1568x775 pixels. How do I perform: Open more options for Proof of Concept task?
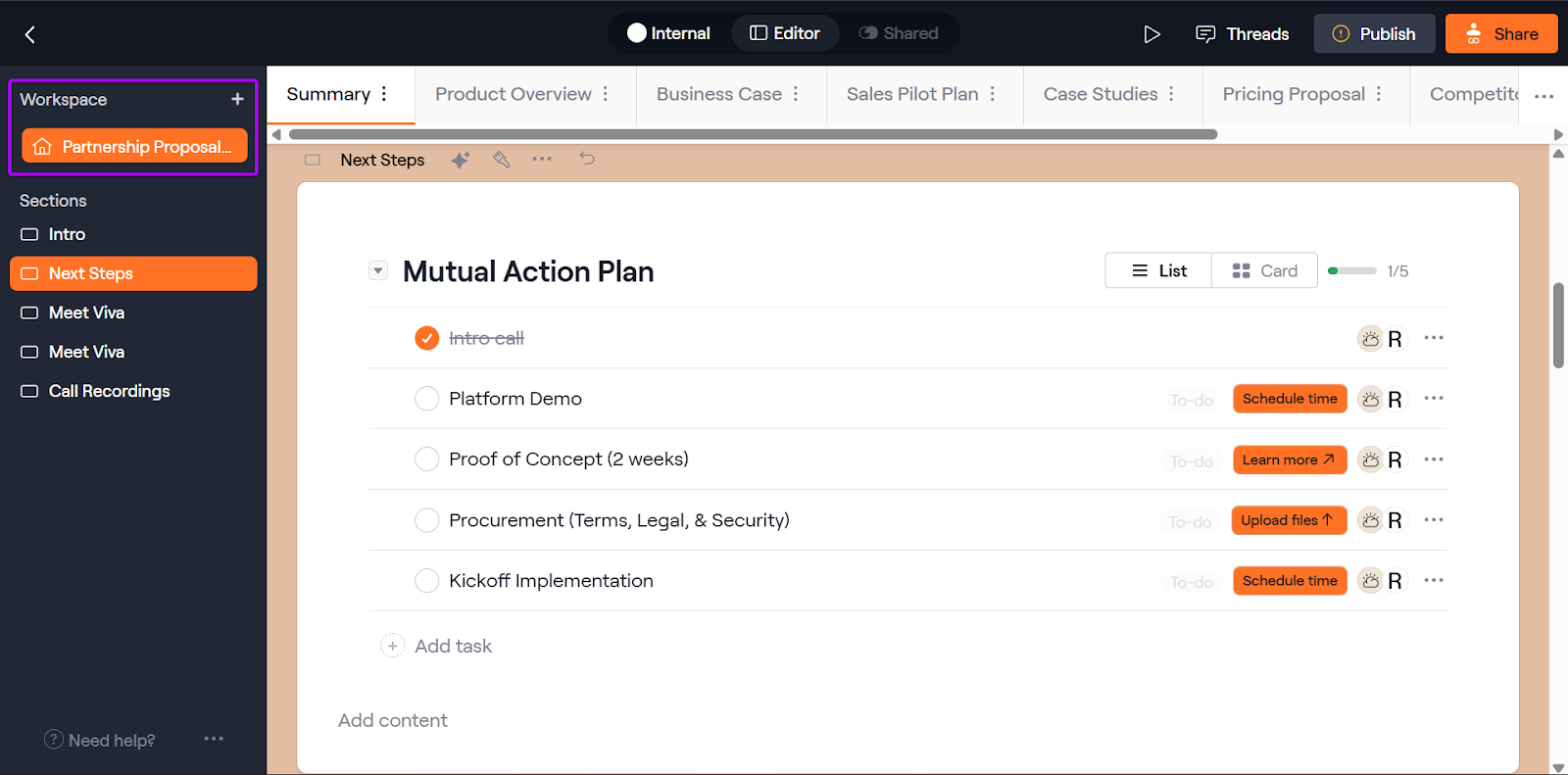pyautogui.click(x=1434, y=460)
